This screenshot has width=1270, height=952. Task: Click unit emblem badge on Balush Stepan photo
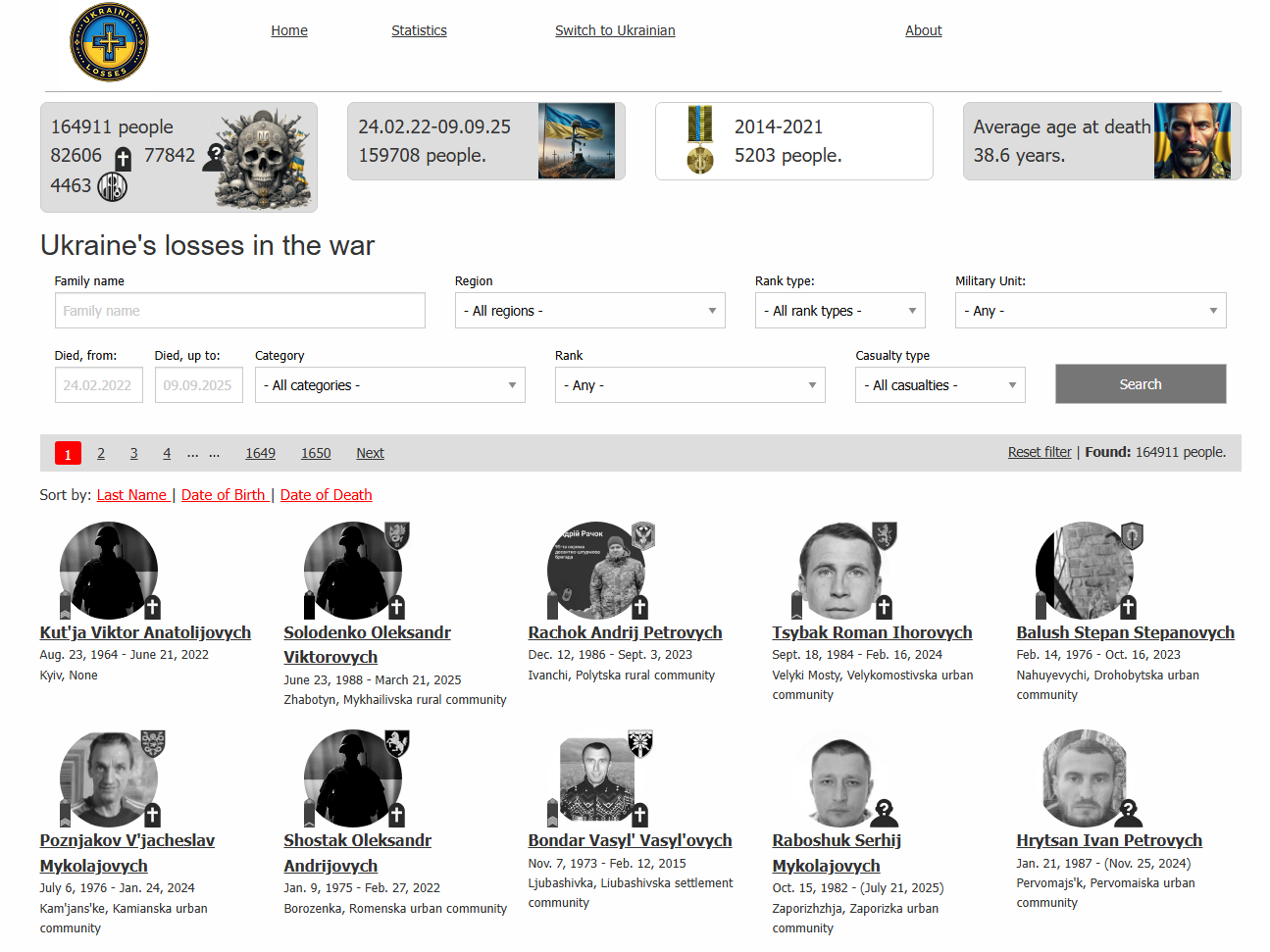[1132, 535]
